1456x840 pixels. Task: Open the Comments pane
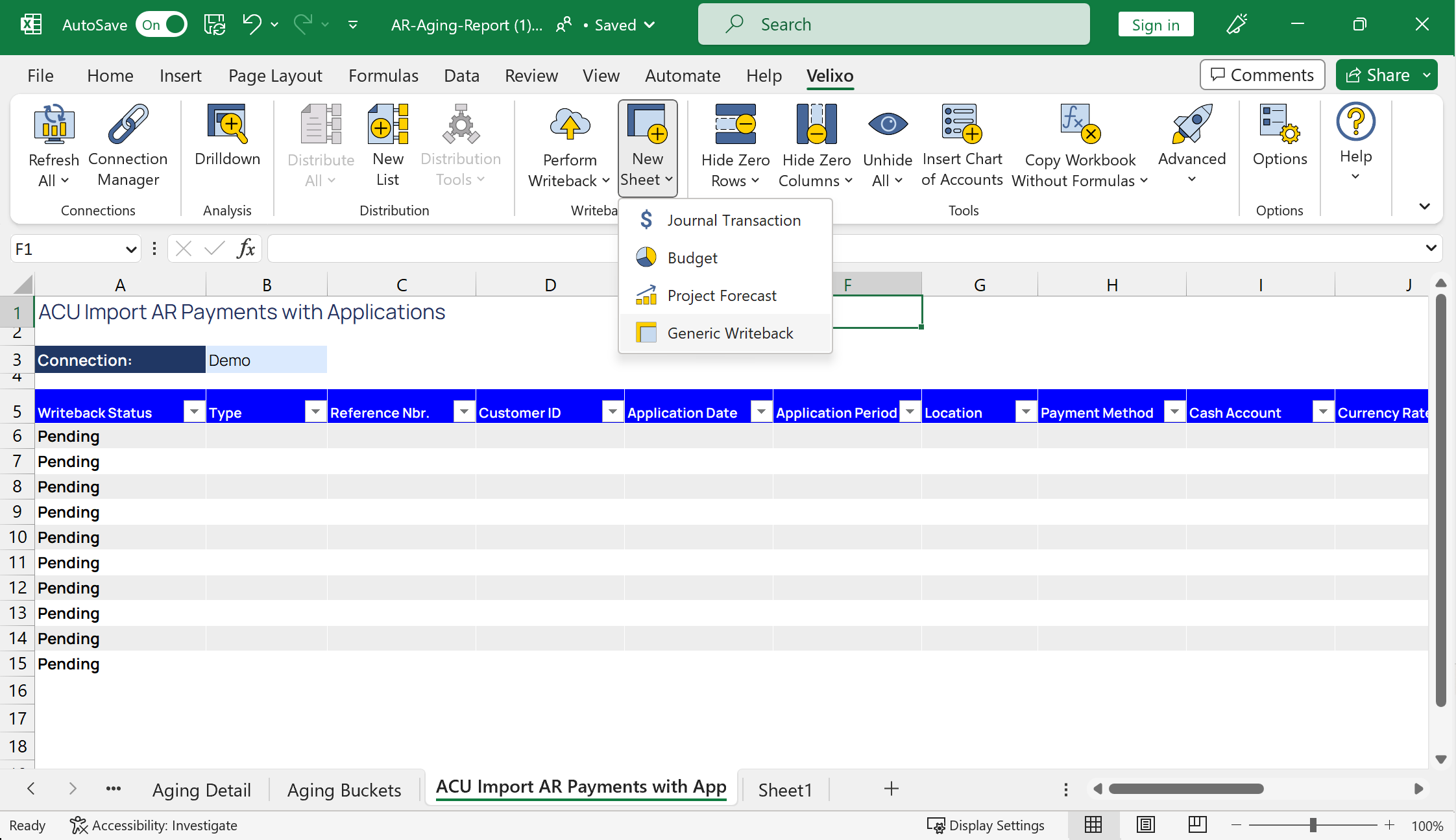click(x=1262, y=75)
